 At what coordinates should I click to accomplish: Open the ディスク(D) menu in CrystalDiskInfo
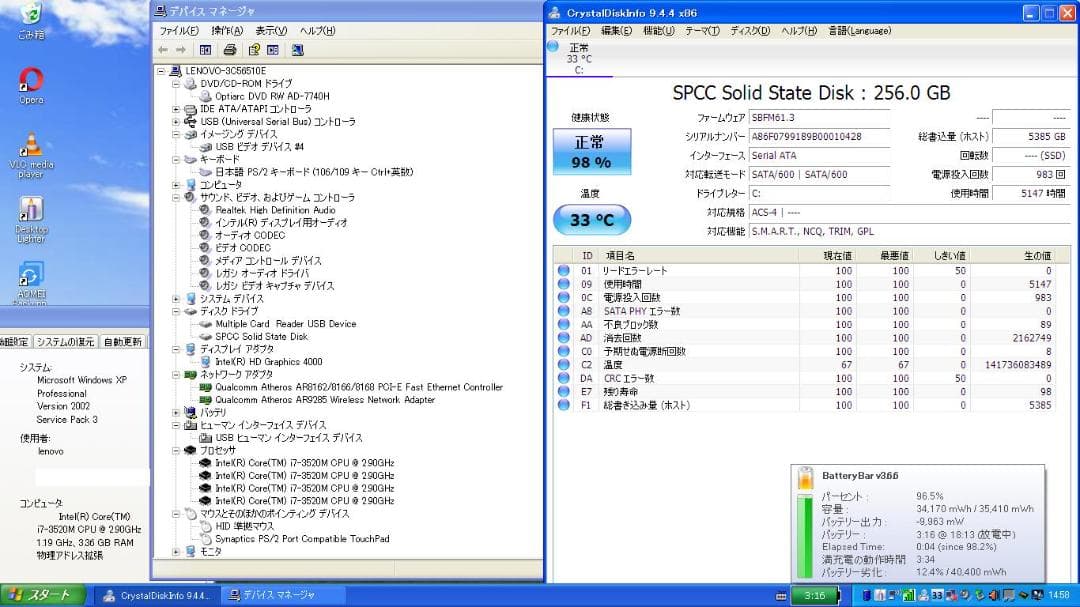[x=750, y=31]
